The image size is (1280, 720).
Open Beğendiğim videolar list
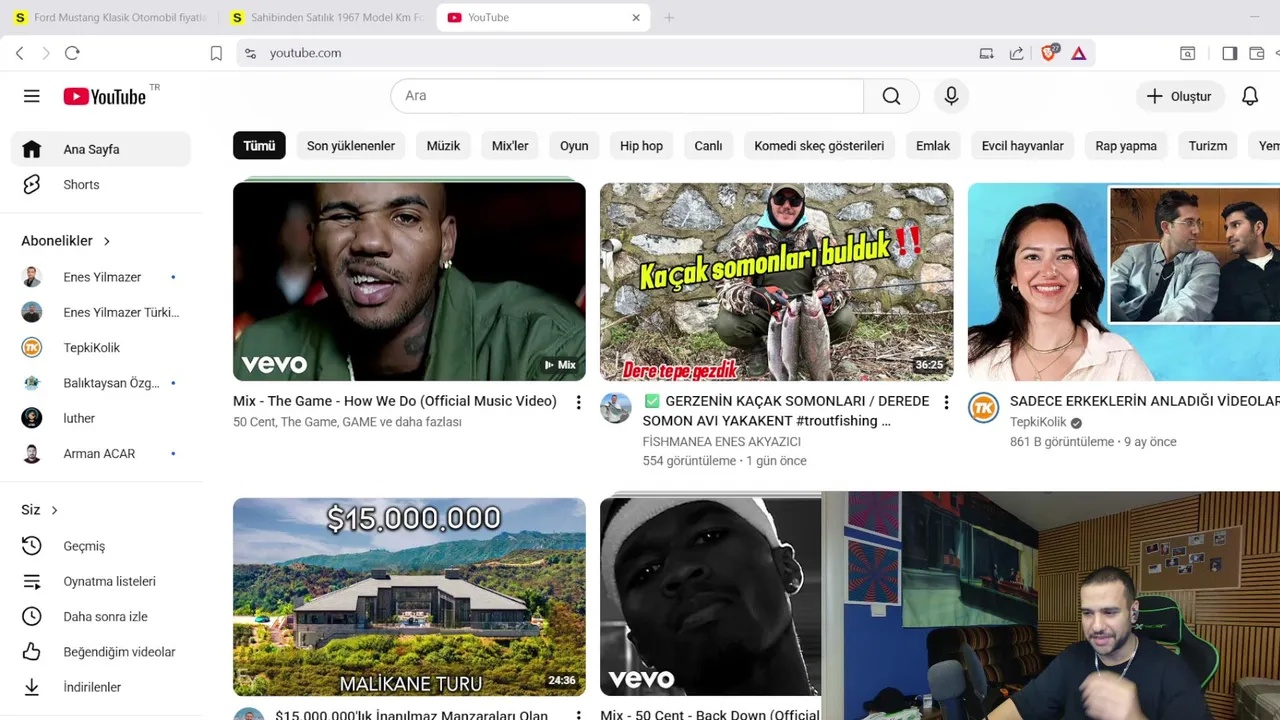coord(101,651)
